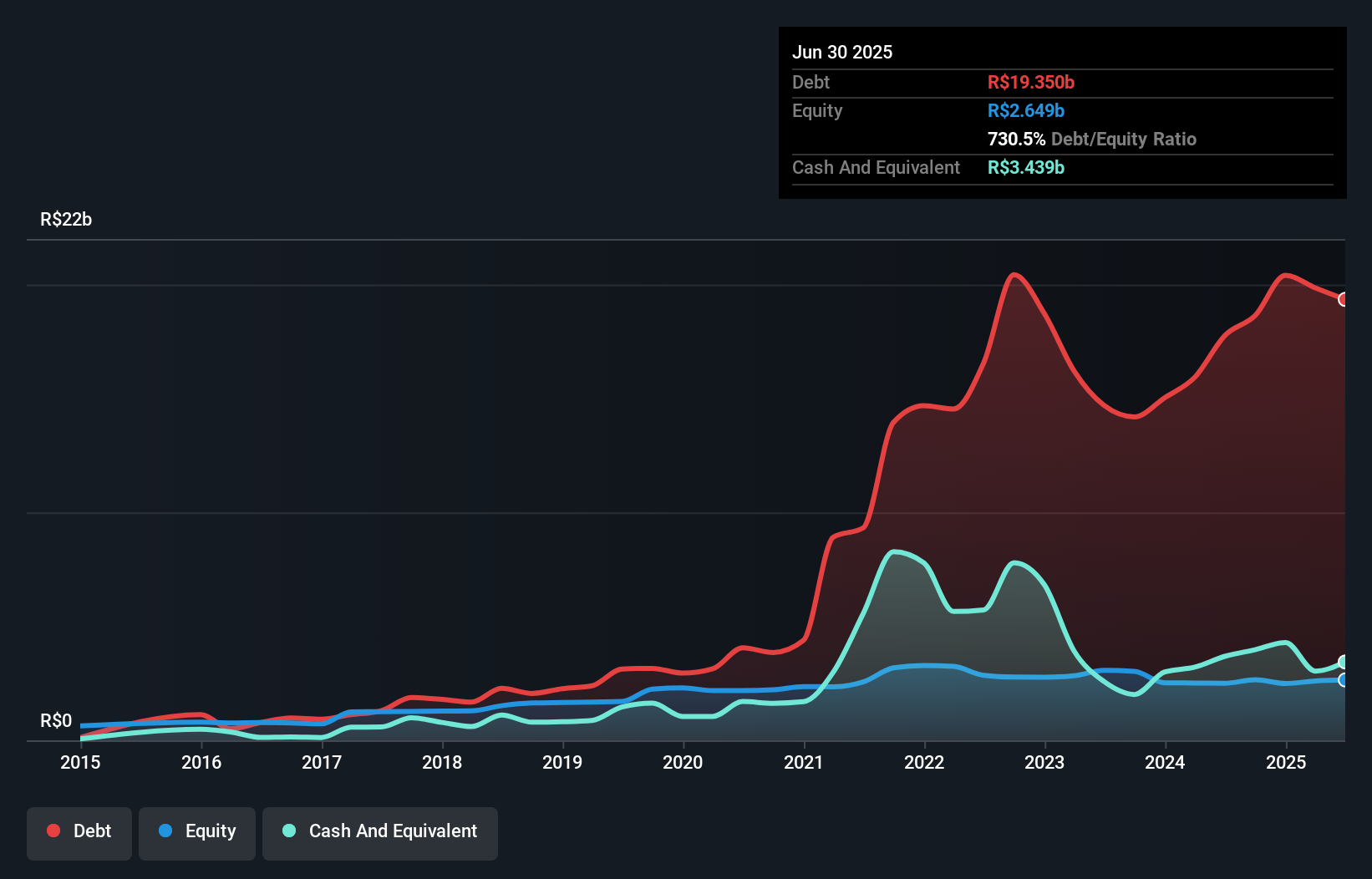Select the Cash series endpoint marker

pyautogui.click(x=1344, y=661)
